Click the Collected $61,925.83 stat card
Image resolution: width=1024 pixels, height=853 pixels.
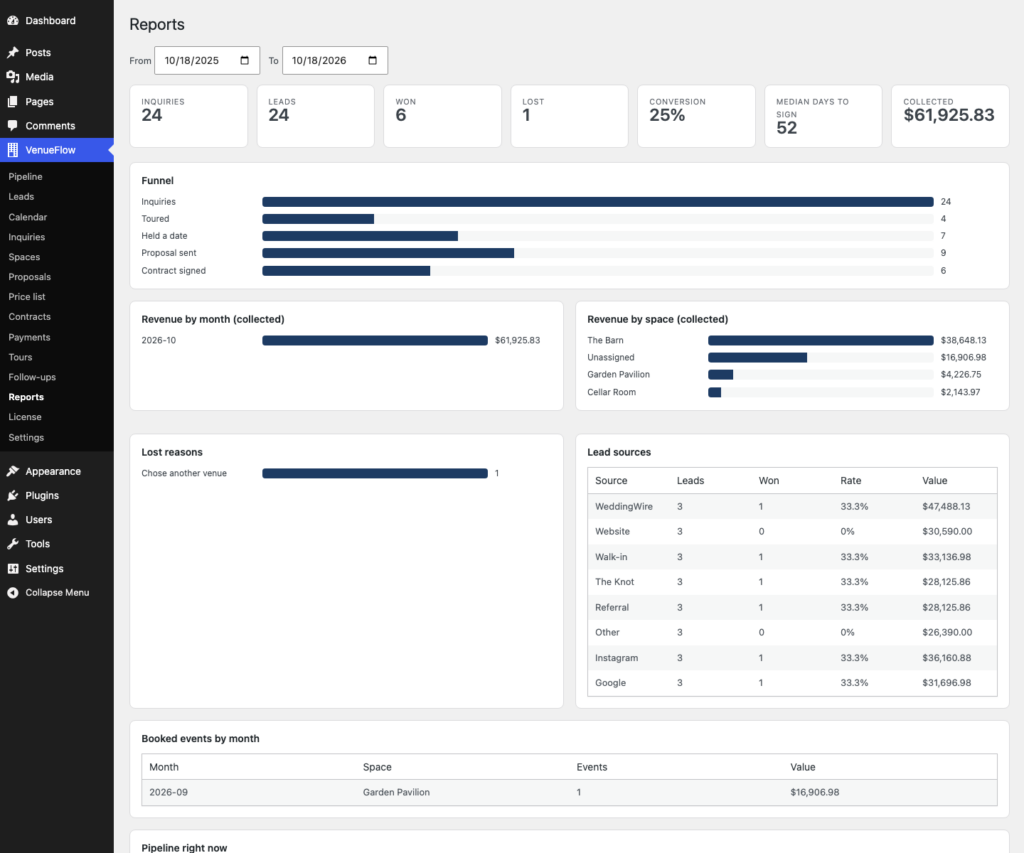(950, 116)
